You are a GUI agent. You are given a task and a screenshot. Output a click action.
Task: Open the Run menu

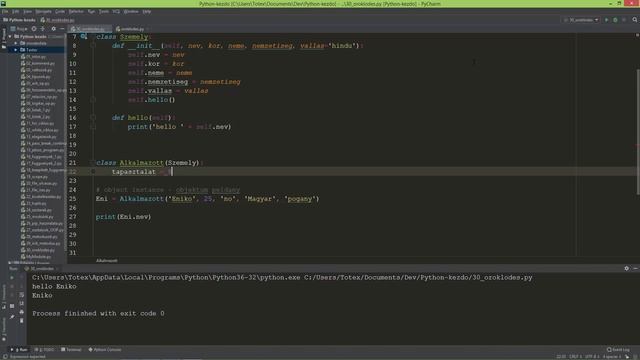pos(91,11)
